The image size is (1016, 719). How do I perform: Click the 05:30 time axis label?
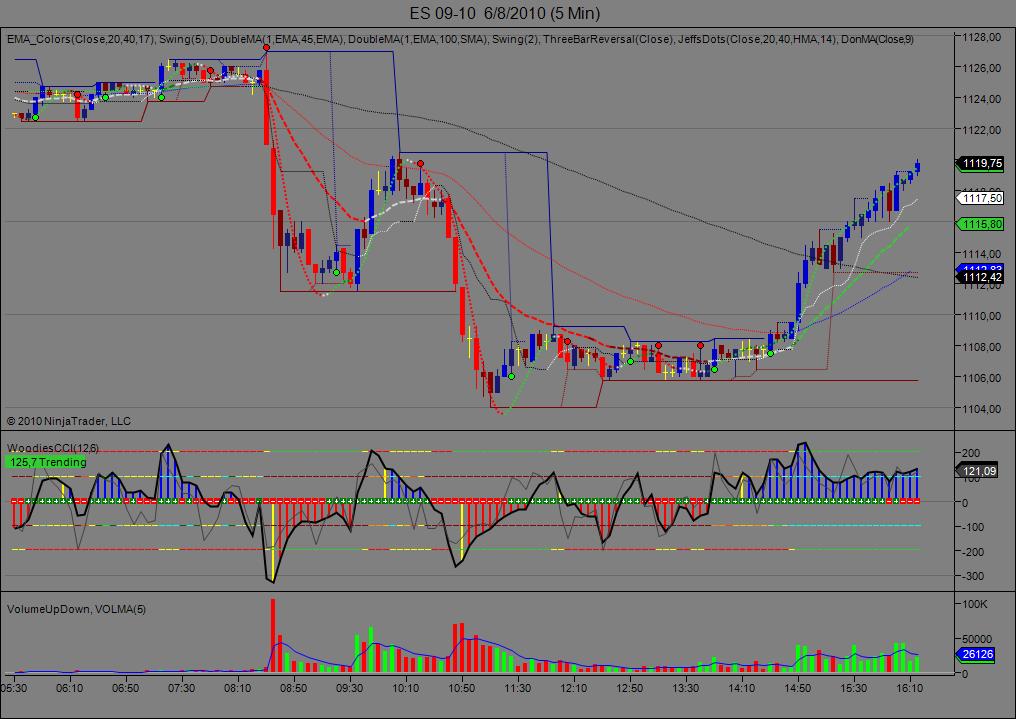coord(14,688)
